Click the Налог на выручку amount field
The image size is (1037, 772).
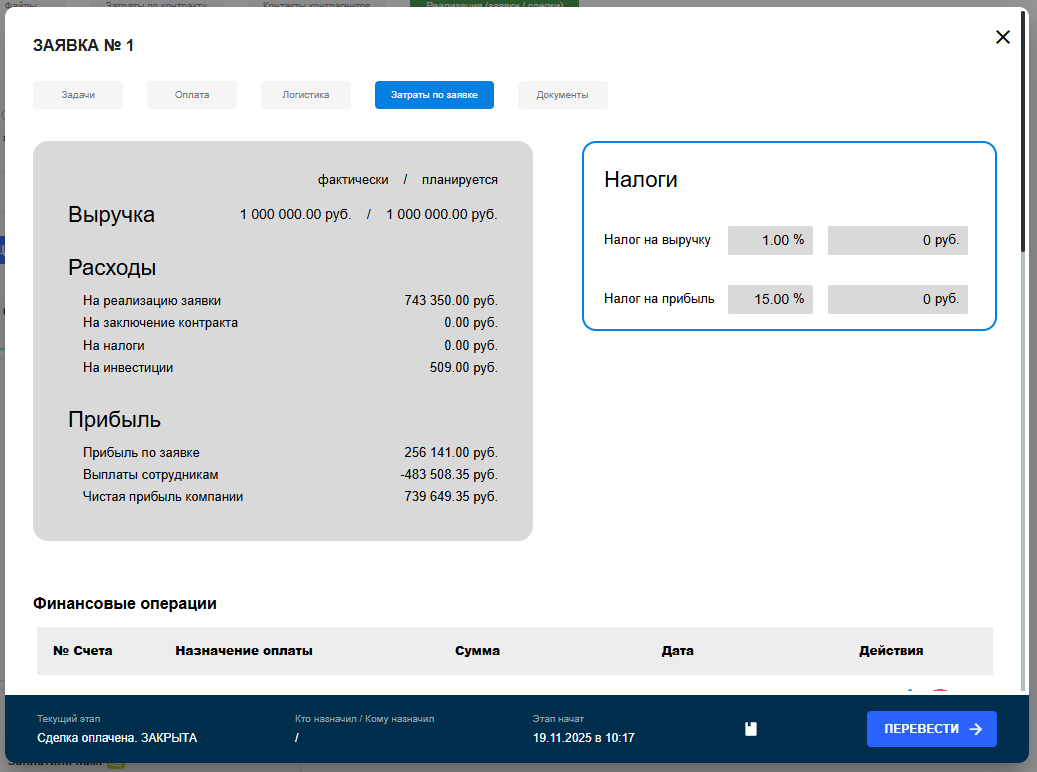[897, 240]
